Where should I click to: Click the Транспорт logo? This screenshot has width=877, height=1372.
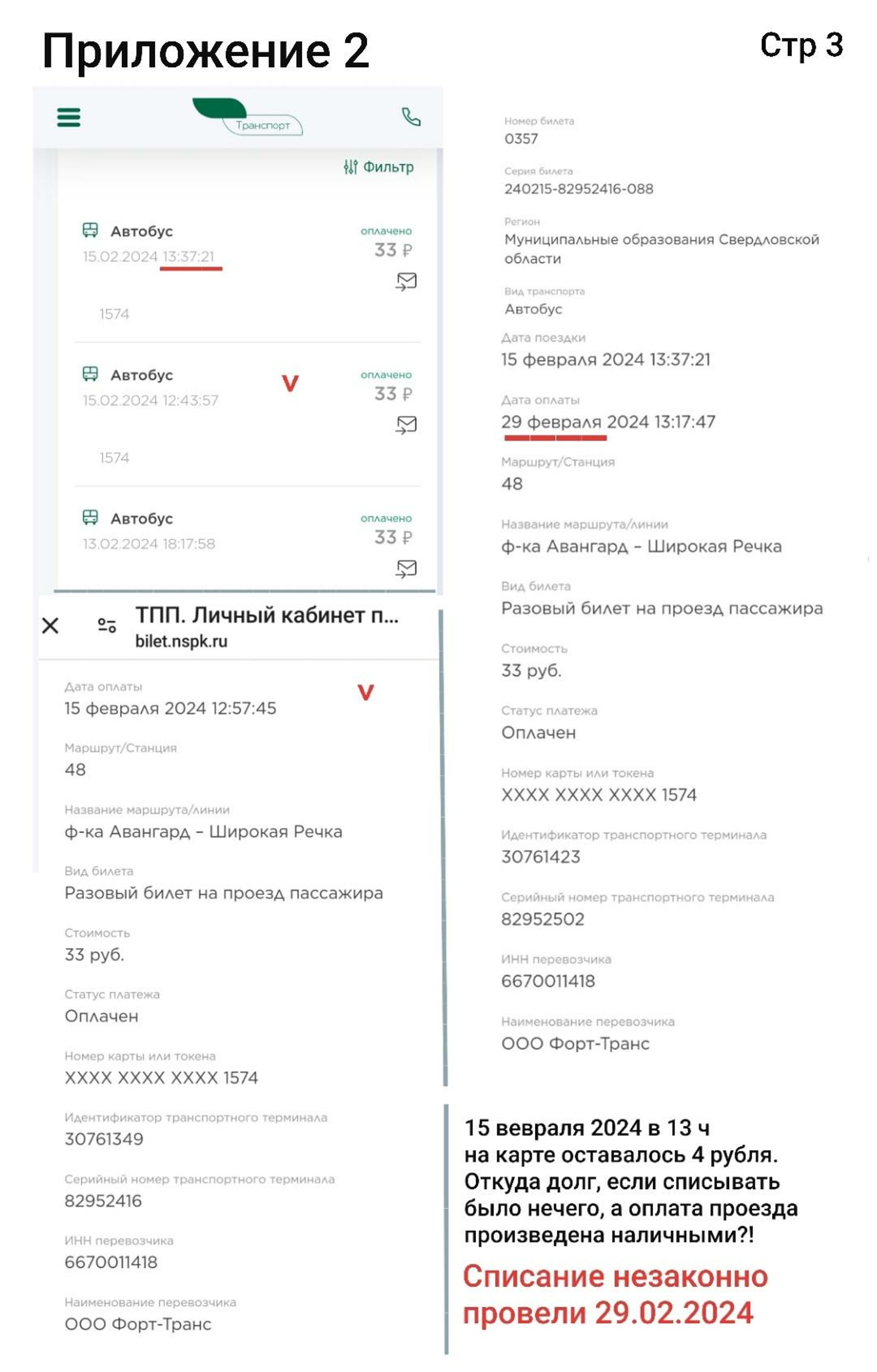[247, 117]
